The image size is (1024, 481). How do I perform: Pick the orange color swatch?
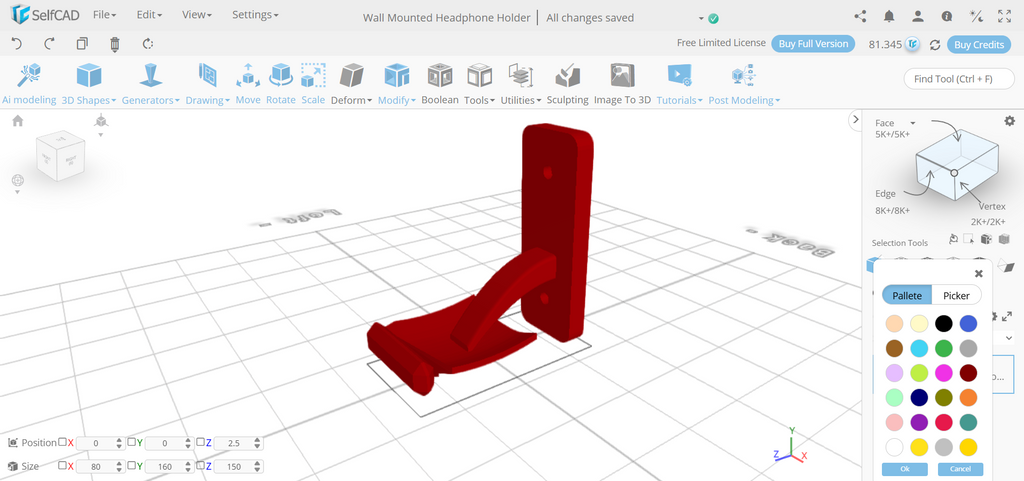click(x=969, y=397)
